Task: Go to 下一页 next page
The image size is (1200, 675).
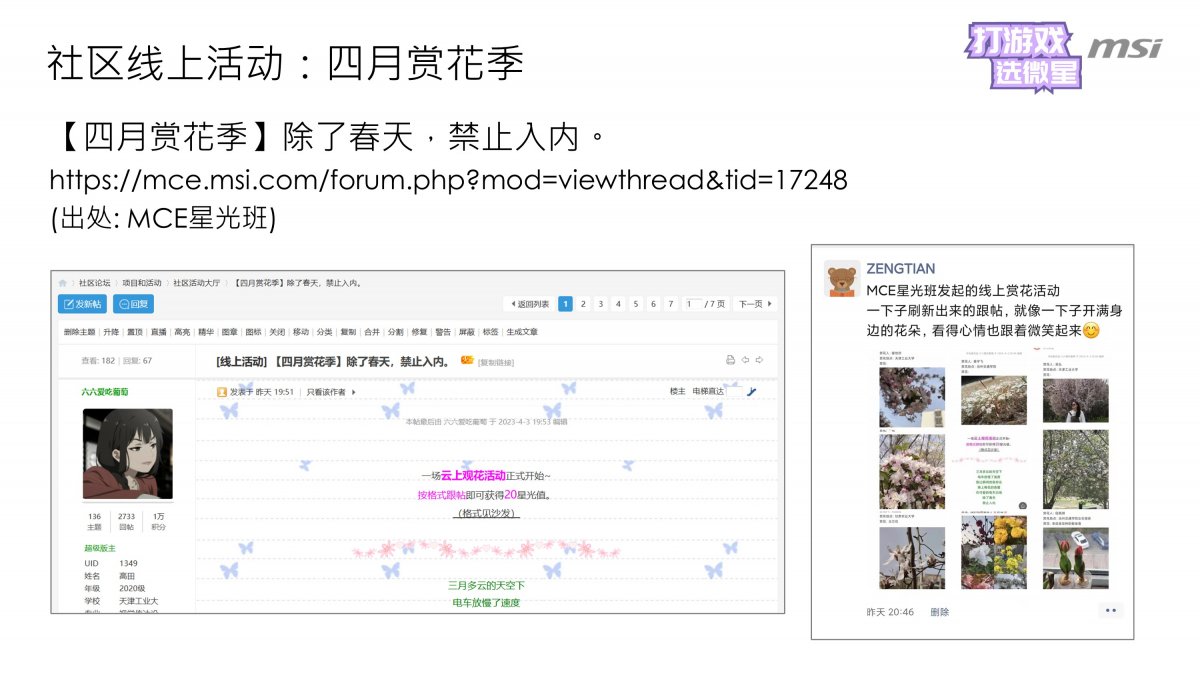Action: 755,304
